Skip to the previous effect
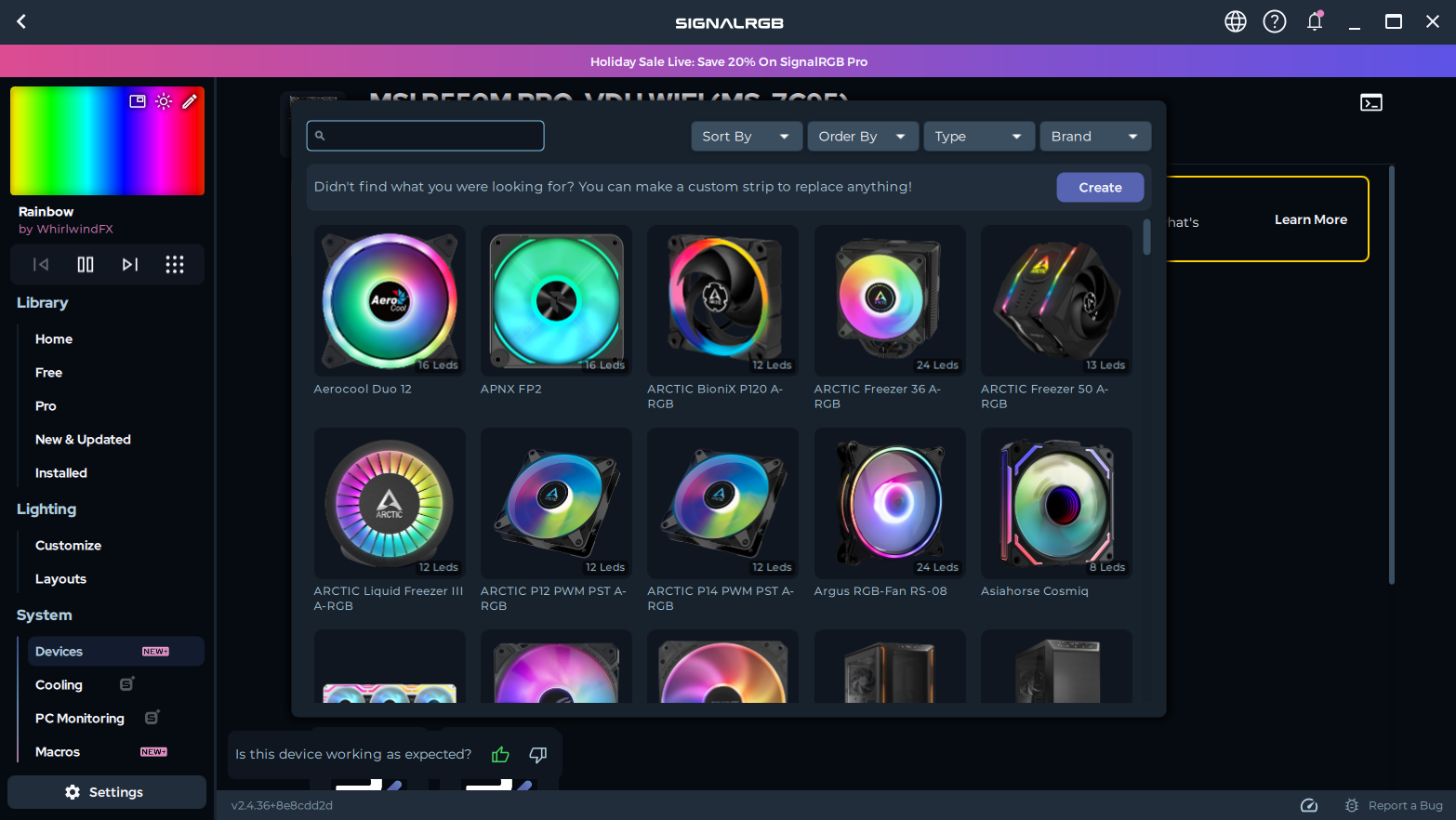The image size is (1456, 820). click(x=41, y=265)
